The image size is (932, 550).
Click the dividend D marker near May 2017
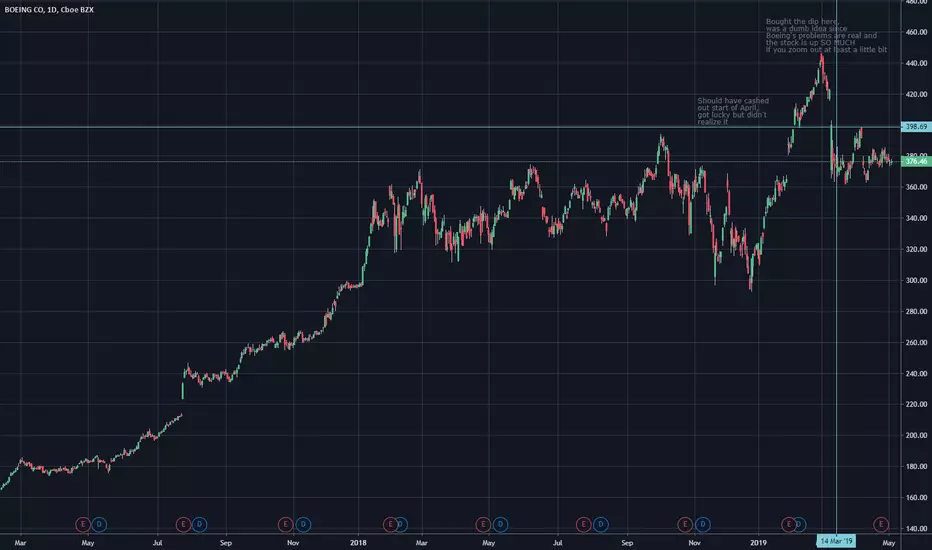pyautogui.click(x=99, y=524)
